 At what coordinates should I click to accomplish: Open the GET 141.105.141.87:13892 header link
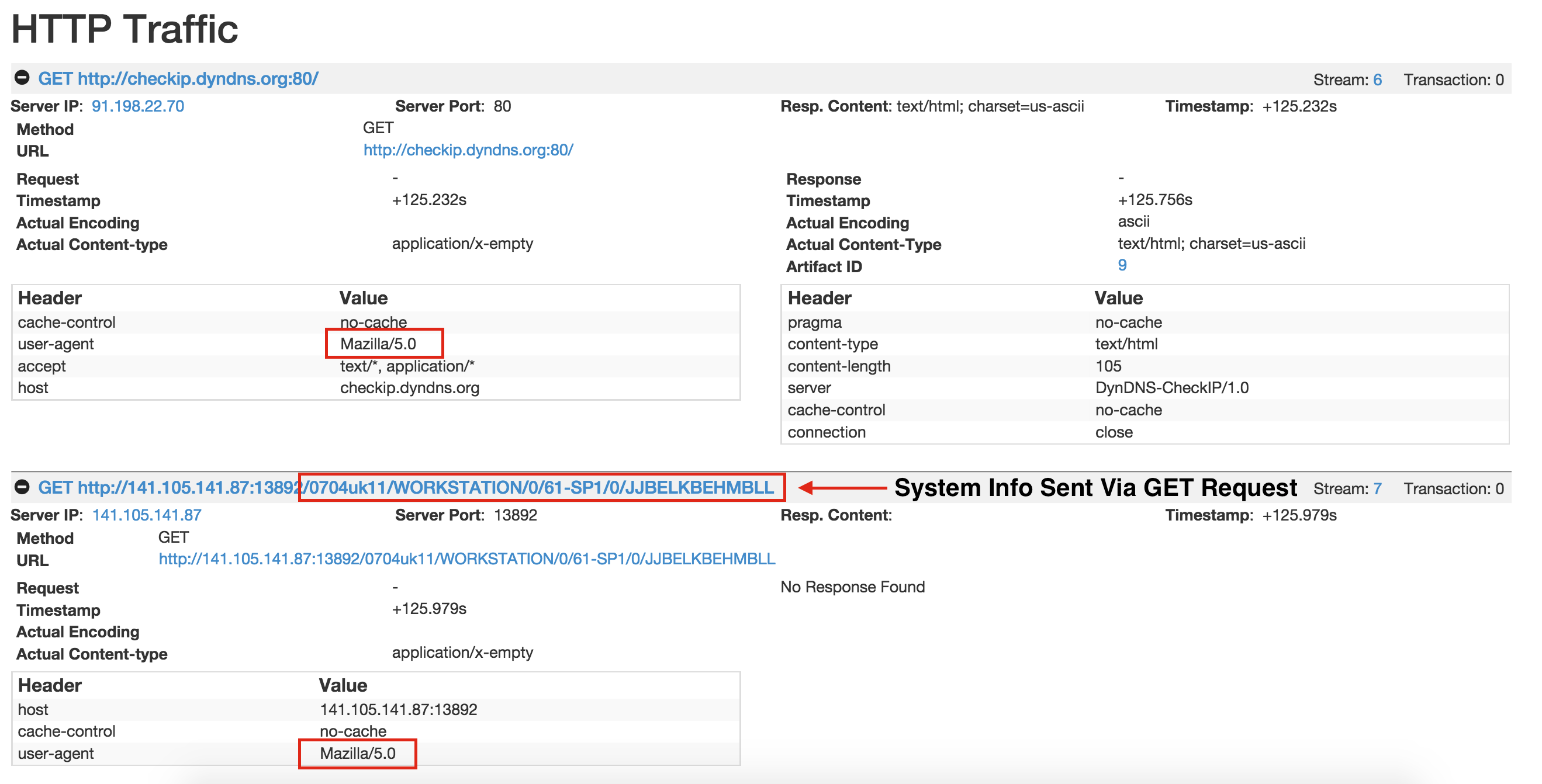coord(406,487)
